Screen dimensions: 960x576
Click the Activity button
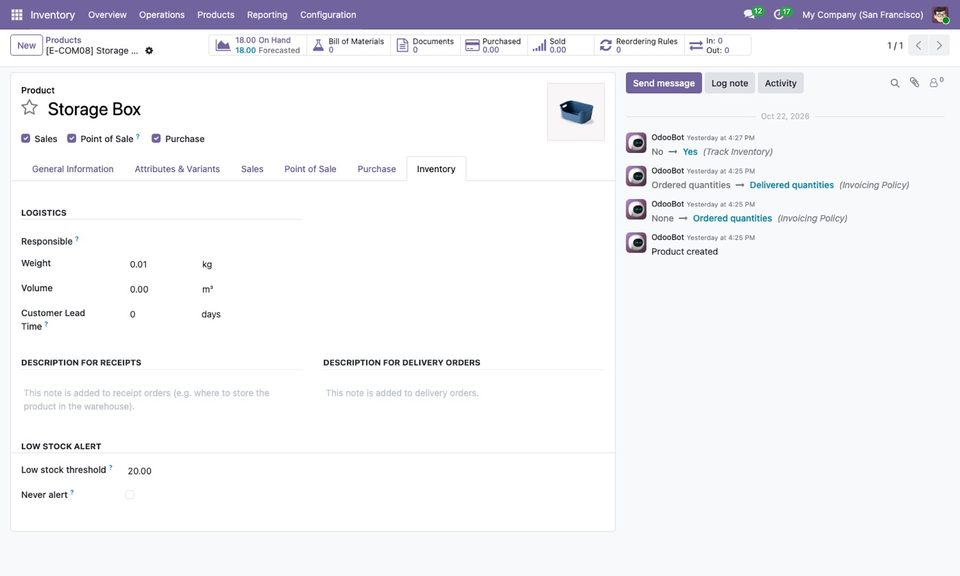781,83
